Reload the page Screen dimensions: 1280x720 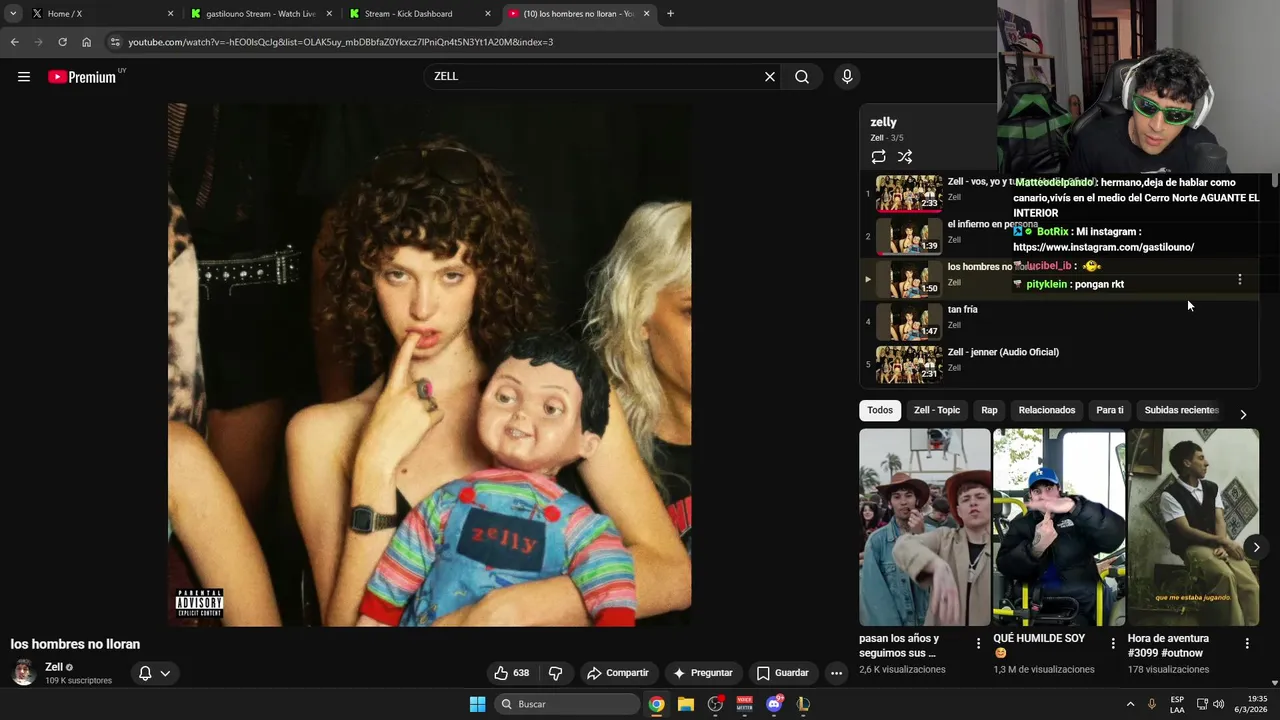click(x=62, y=42)
